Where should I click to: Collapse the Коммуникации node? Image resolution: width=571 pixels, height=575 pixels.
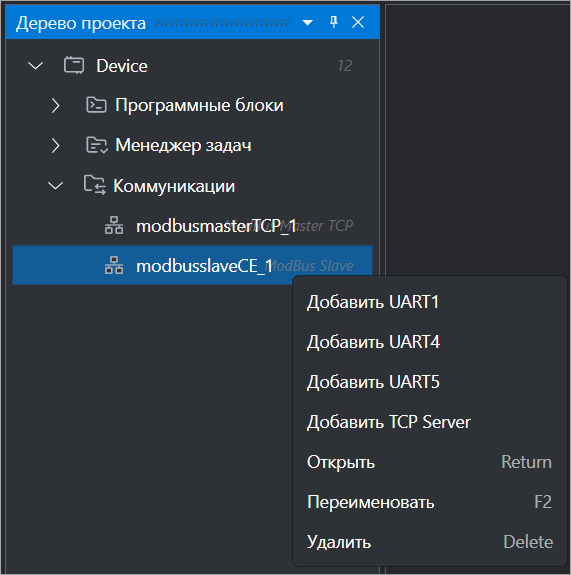tap(55, 186)
